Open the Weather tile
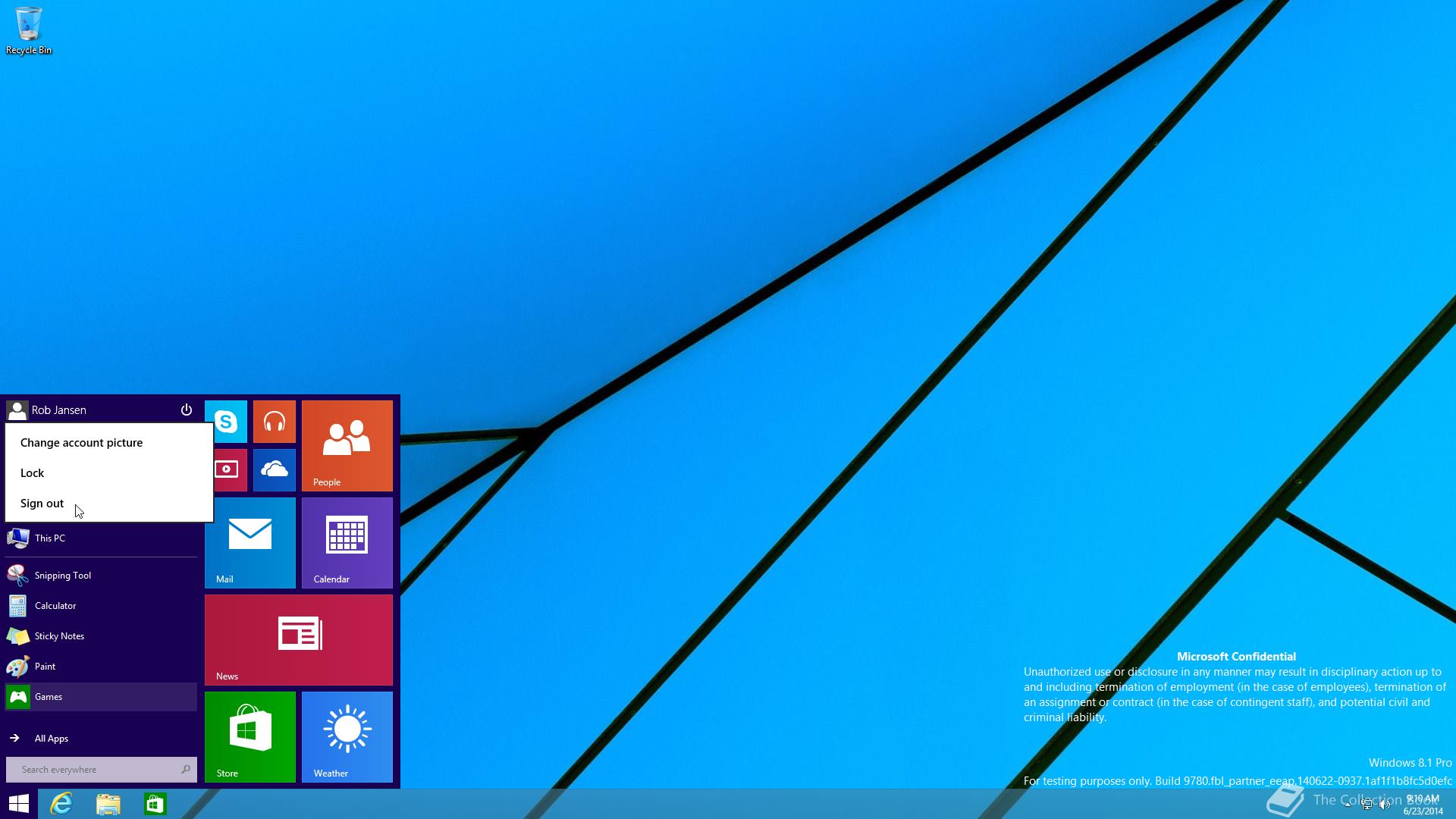This screenshot has height=819, width=1456. (x=347, y=737)
